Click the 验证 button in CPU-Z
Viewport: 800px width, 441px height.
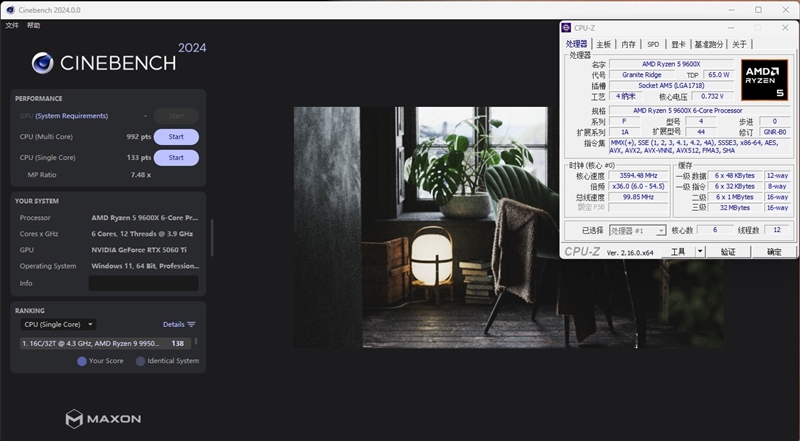(728, 252)
